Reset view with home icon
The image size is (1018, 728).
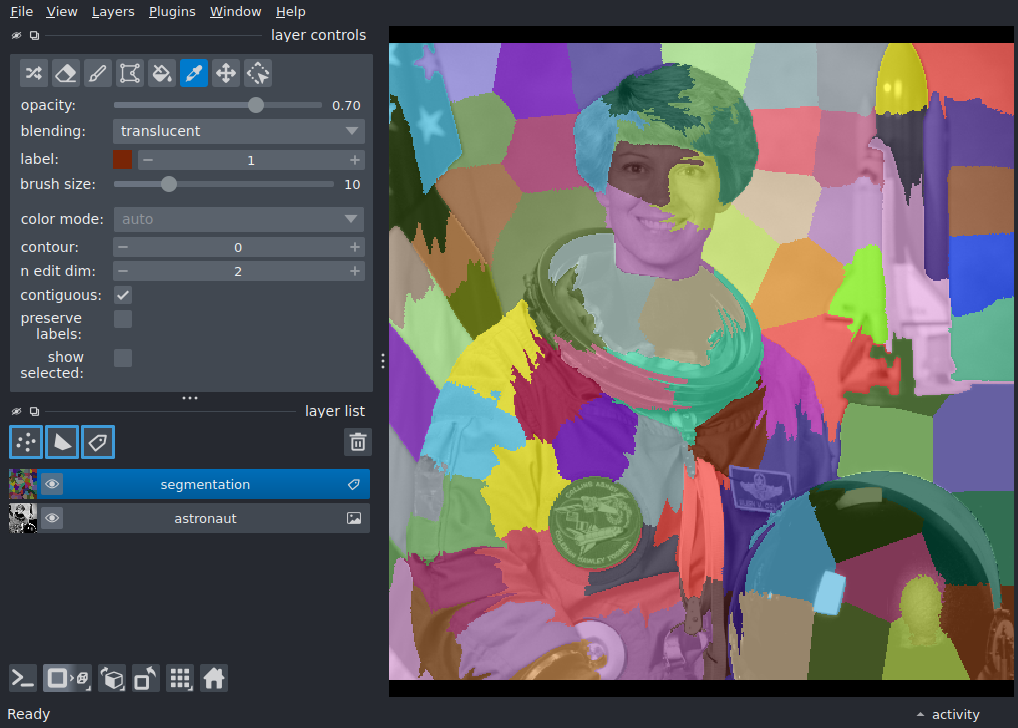coord(214,679)
